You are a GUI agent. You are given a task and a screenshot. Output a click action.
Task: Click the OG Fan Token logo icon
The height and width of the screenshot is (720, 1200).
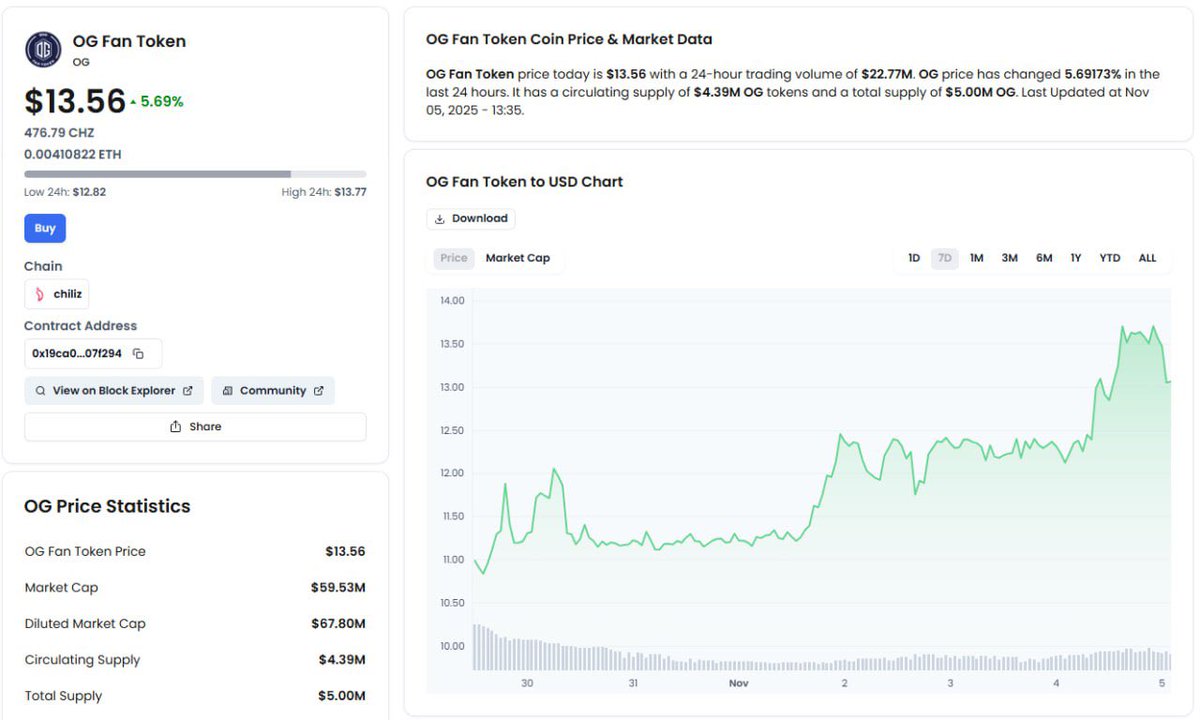coord(43,49)
